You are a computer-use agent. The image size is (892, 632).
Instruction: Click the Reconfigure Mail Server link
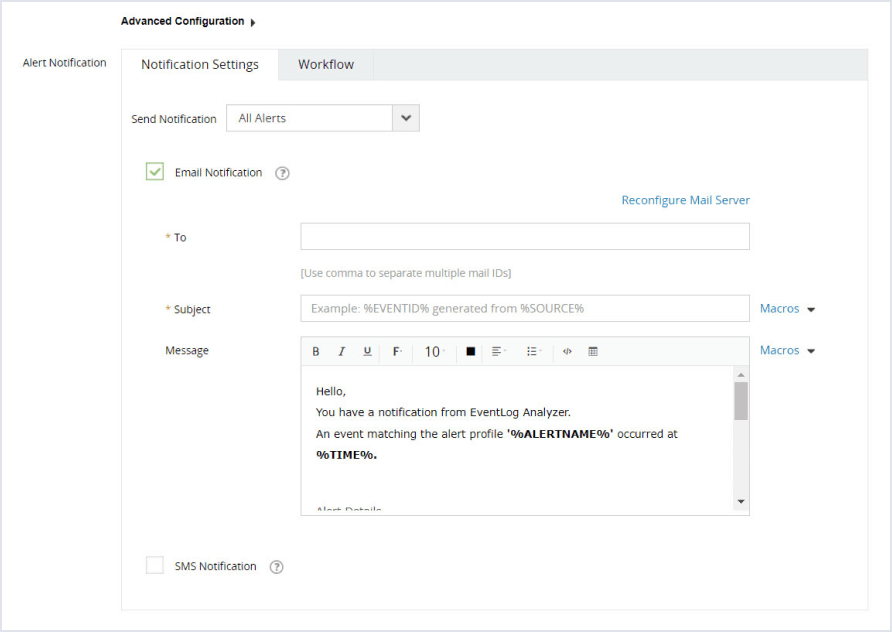tap(685, 200)
